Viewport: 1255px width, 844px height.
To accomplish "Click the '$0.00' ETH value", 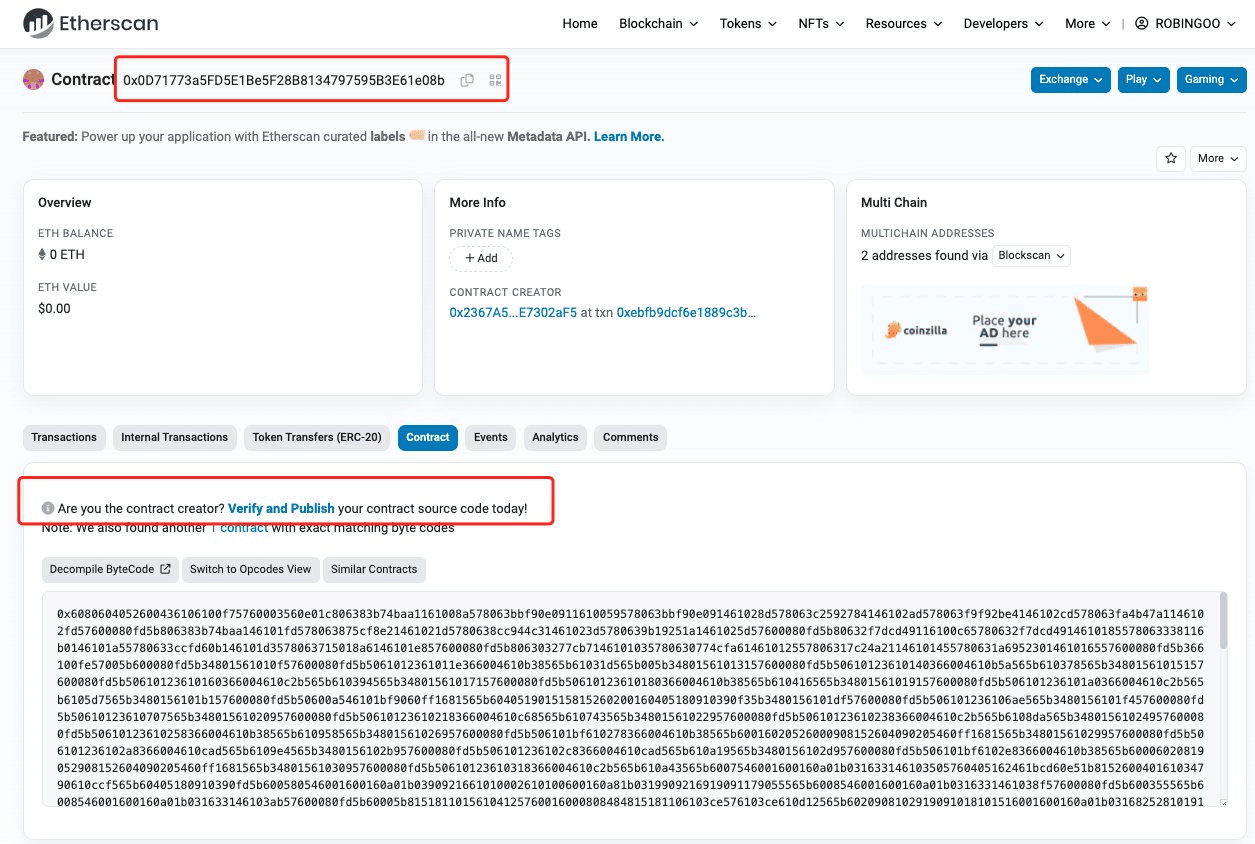I will (x=54, y=308).
